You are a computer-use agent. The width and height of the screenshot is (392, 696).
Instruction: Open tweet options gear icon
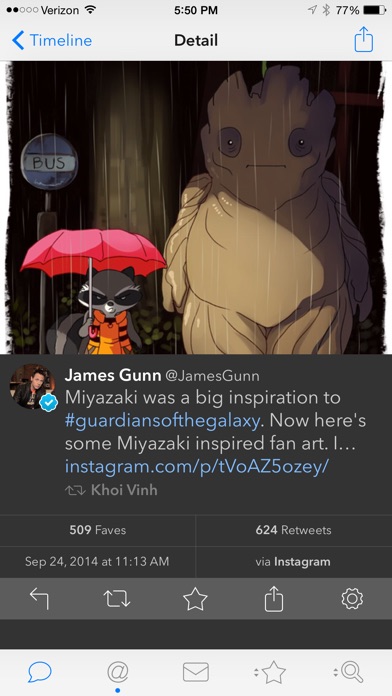(x=352, y=598)
